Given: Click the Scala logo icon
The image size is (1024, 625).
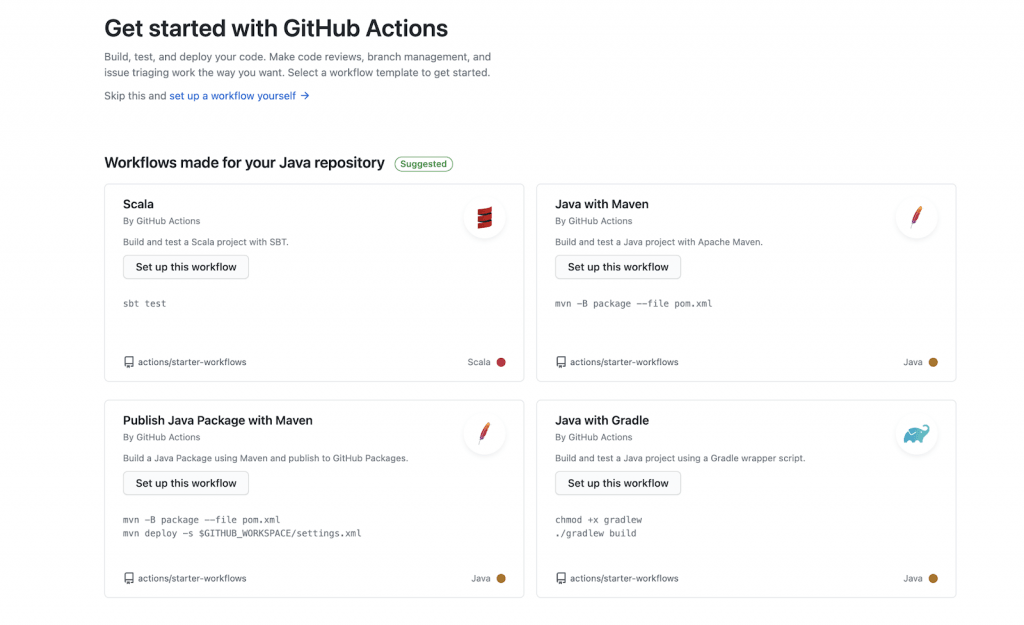Looking at the screenshot, I should (x=485, y=217).
